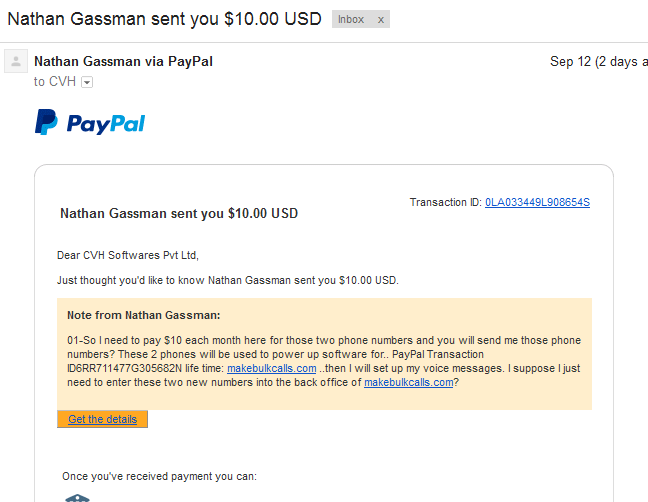Click the 'Dear CVH Softwares Pvt Ltd' greeting
The image size is (648, 502).
click(128, 255)
